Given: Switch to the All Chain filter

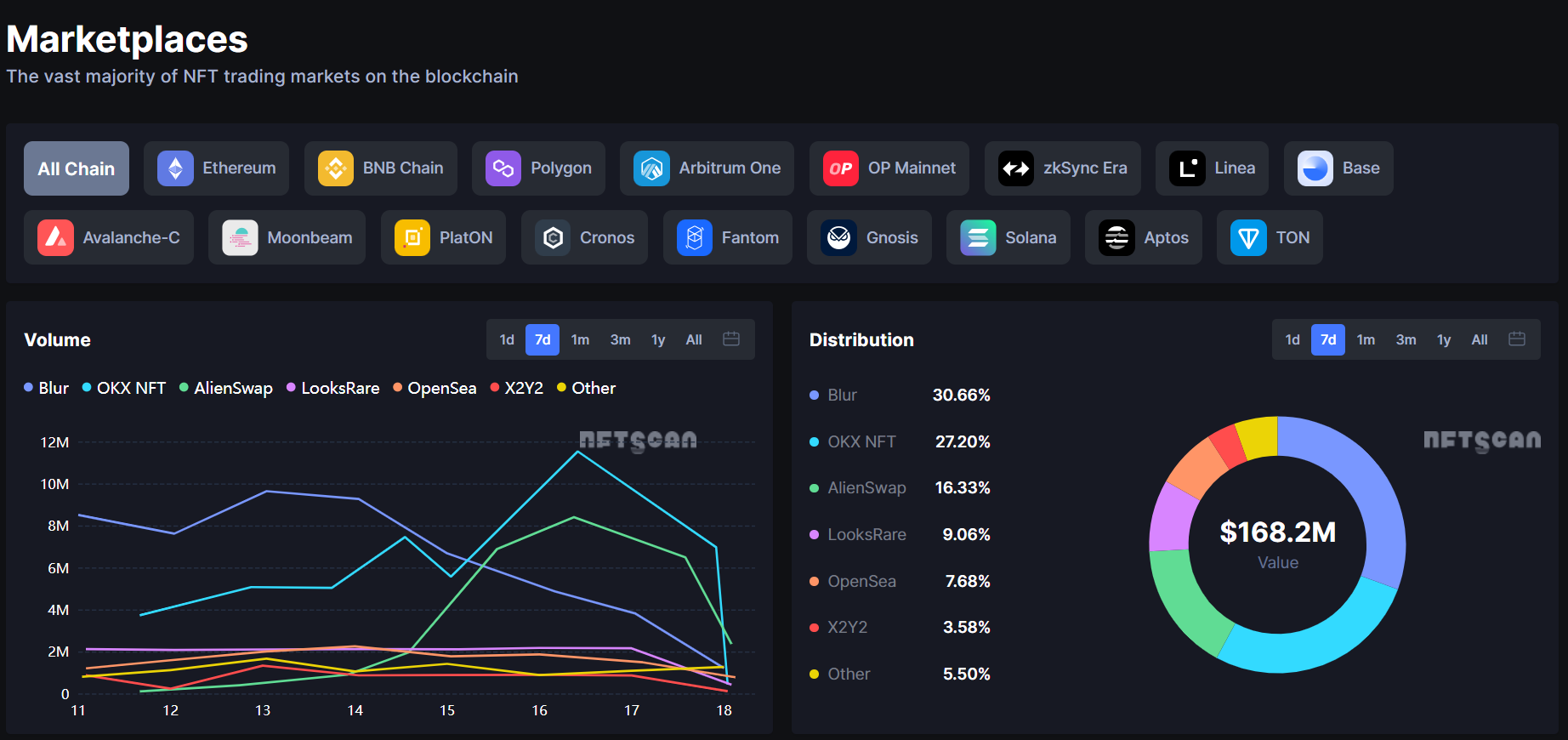Looking at the screenshot, I should pos(77,168).
